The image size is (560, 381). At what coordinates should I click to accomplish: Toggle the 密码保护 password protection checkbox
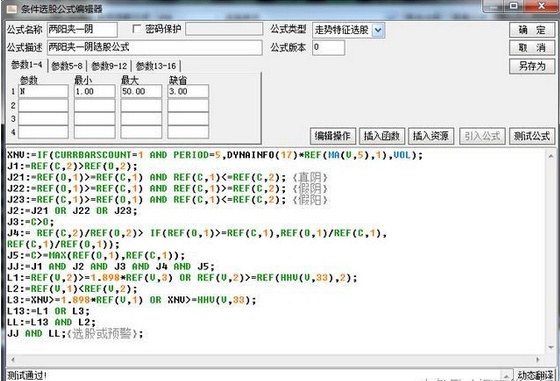(x=137, y=29)
